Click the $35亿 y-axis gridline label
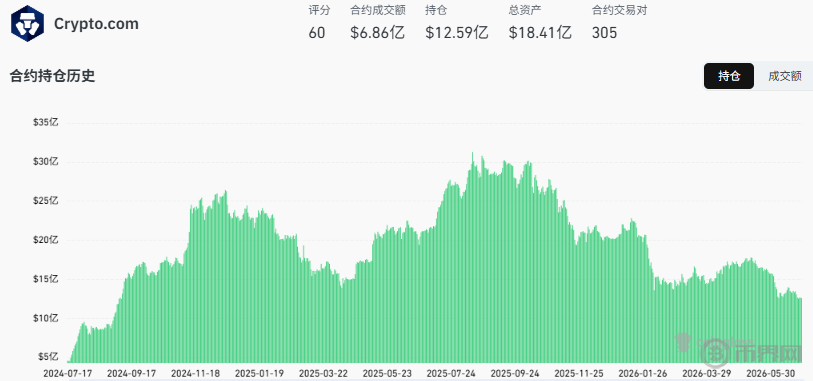813x381 pixels. pyautogui.click(x=46, y=123)
